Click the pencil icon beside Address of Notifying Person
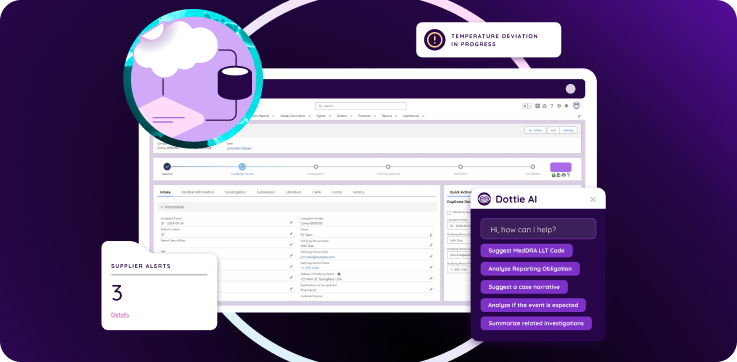Image resolution: width=737 pixels, height=362 pixels. pyautogui.click(x=431, y=278)
